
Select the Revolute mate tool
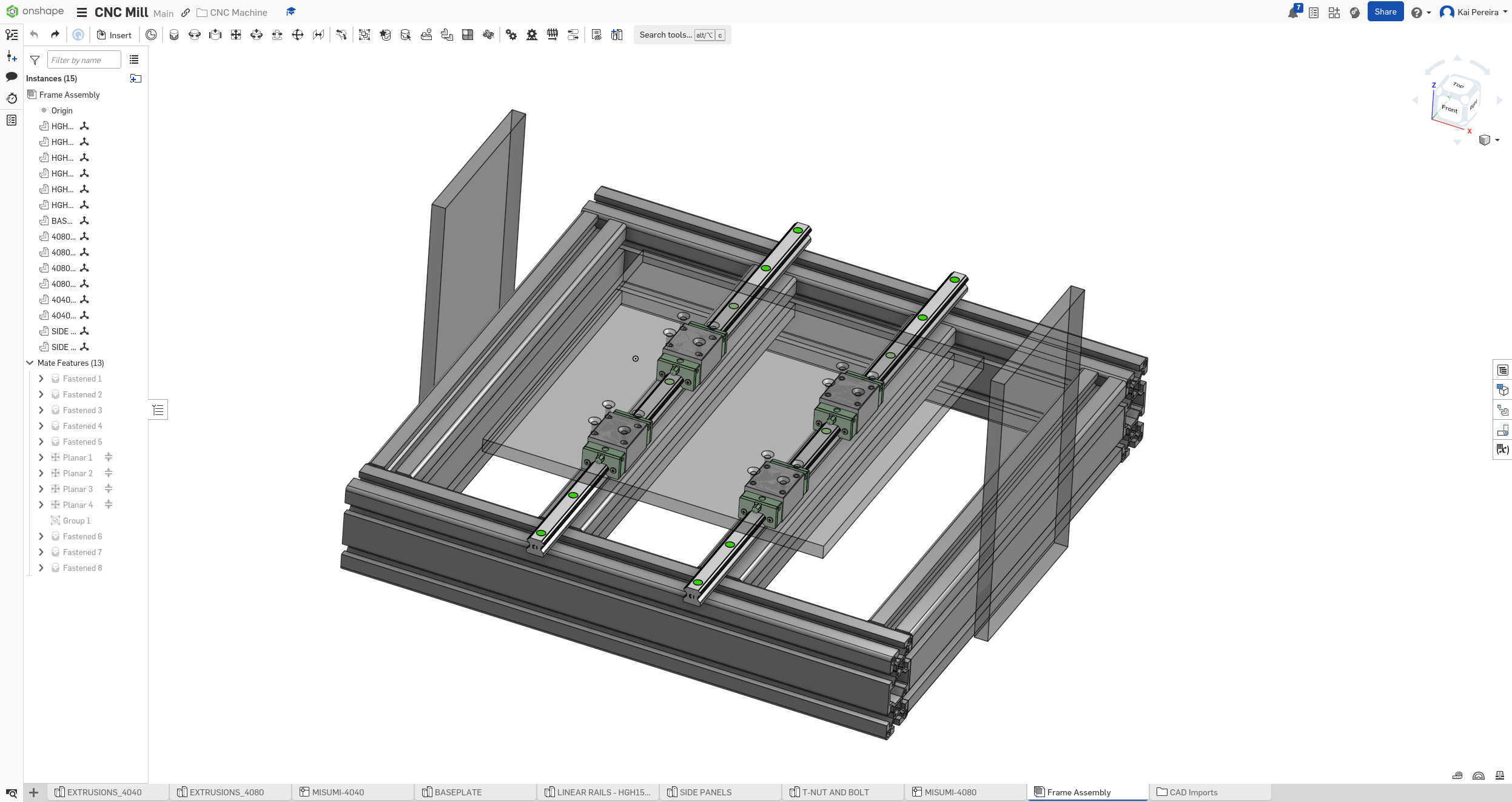click(195, 35)
